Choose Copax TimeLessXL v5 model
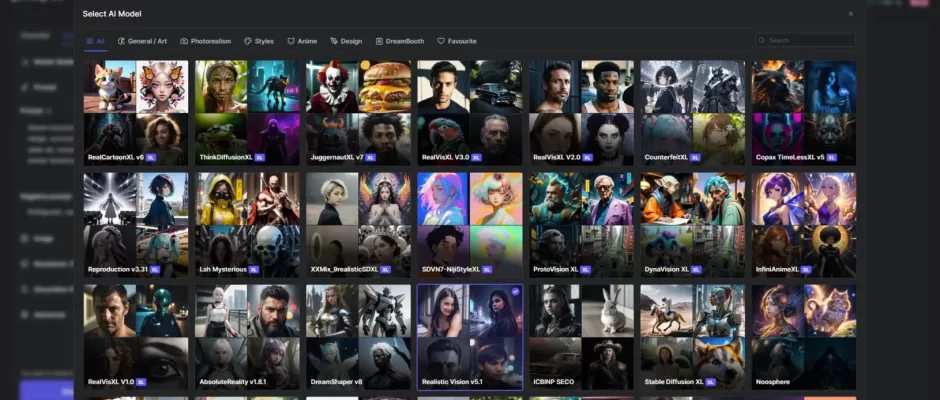The image size is (940, 400). click(x=804, y=113)
